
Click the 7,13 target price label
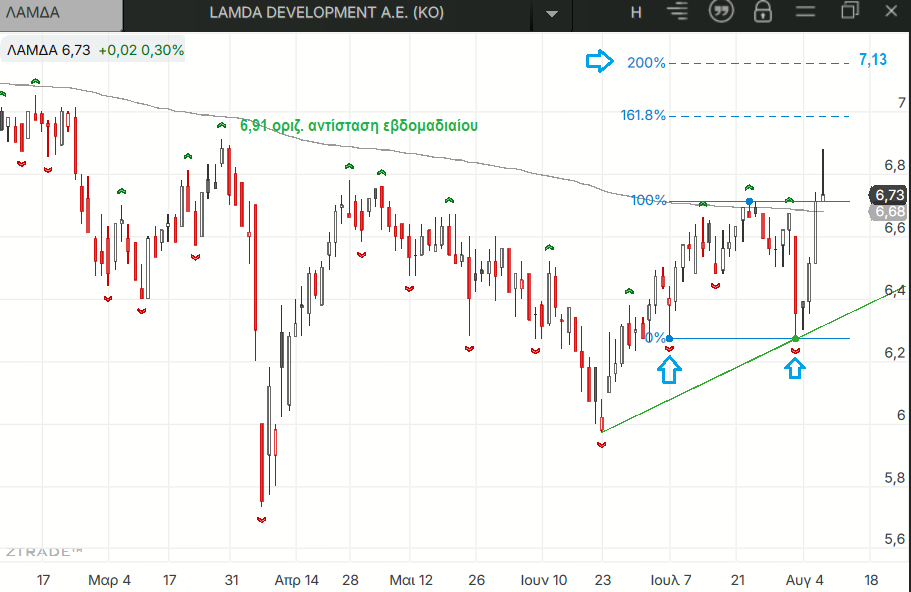873,60
